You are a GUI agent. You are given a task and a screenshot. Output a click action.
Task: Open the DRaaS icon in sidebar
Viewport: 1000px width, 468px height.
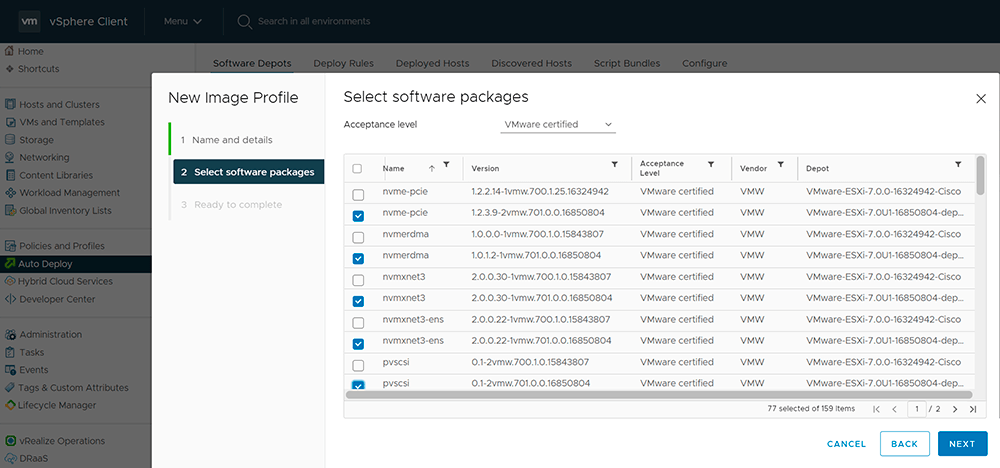click(10, 458)
